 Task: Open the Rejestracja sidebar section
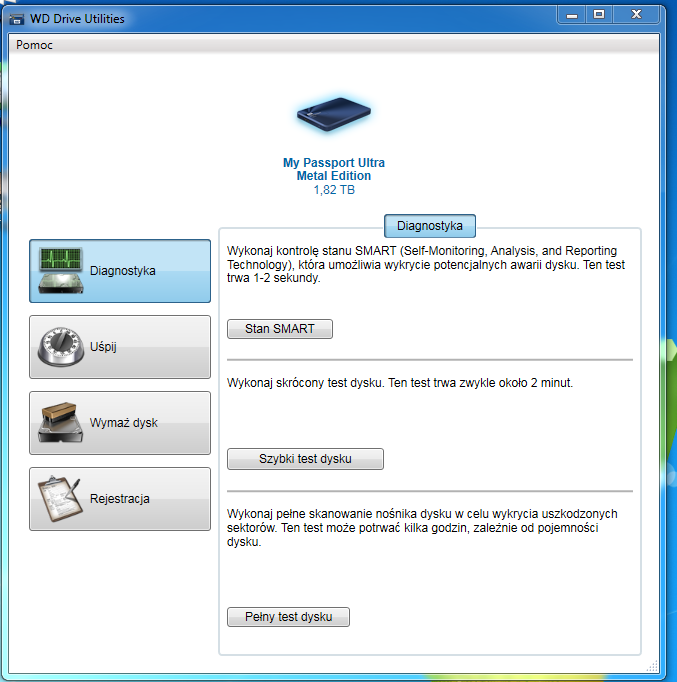tap(120, 499)
